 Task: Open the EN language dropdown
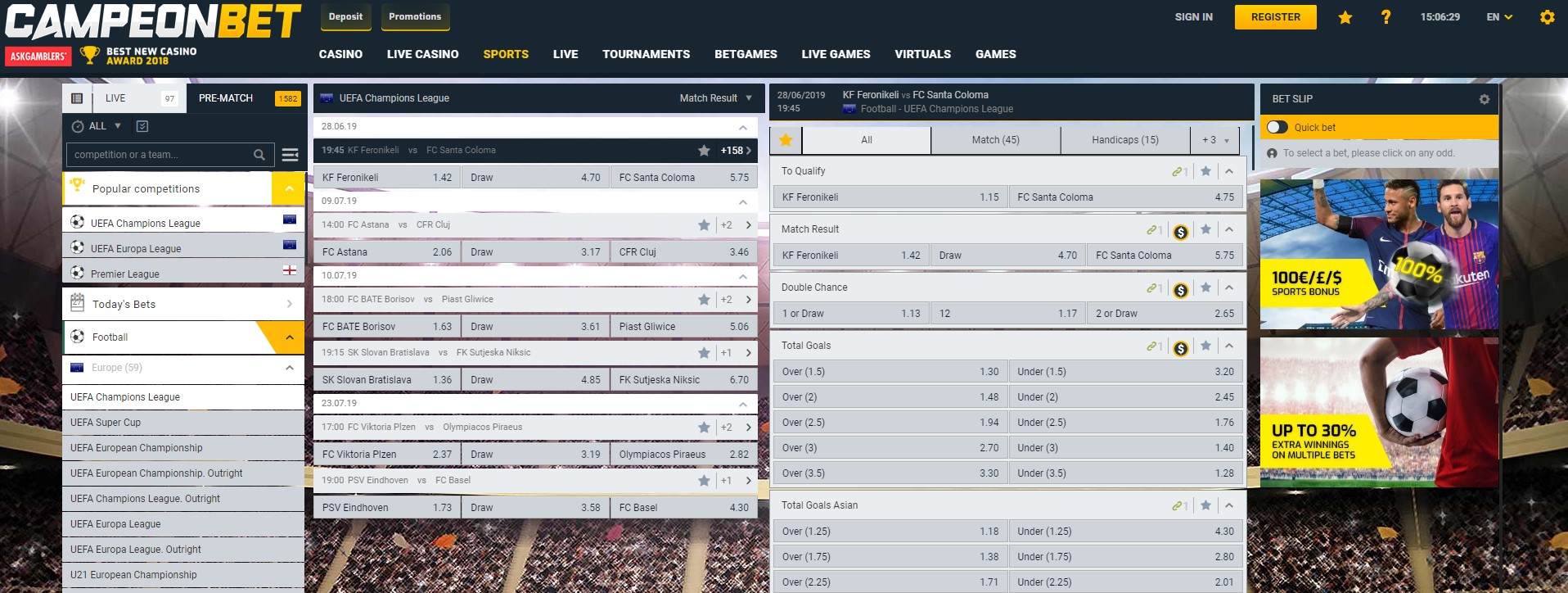point(1499,17)
